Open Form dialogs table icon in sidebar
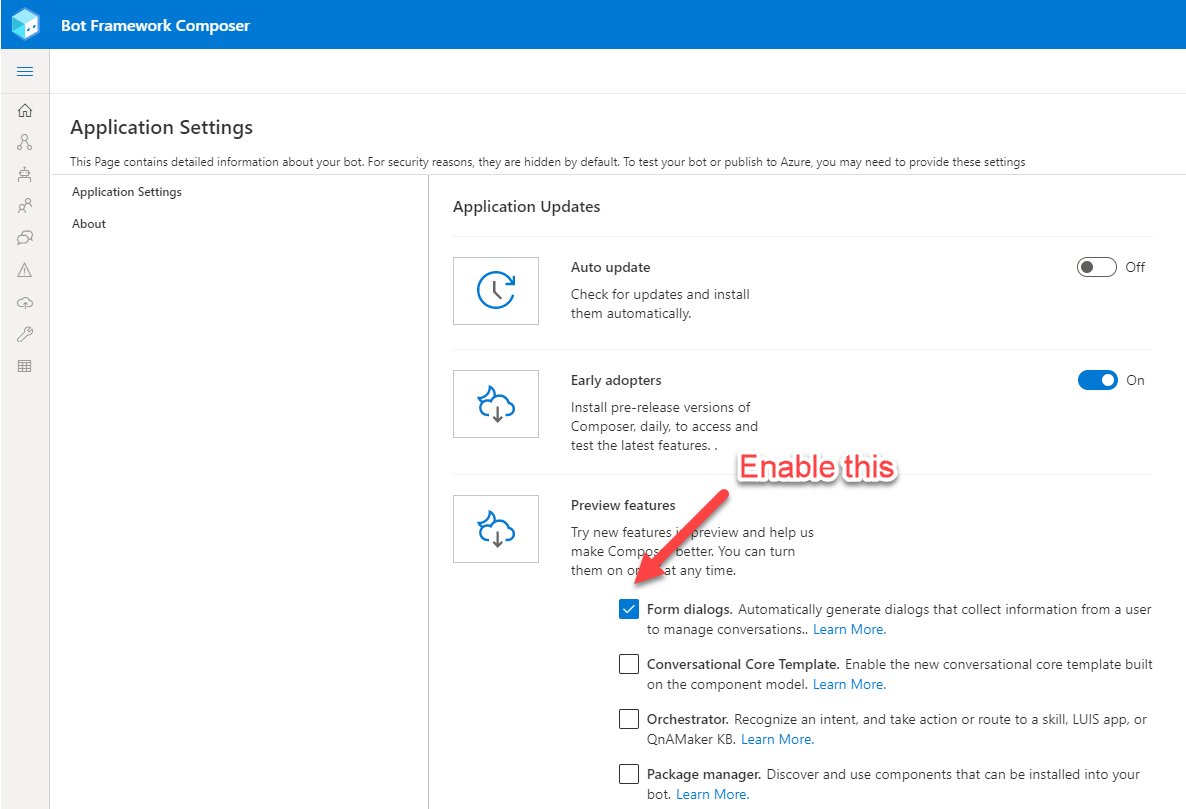 tap(25, 366)
